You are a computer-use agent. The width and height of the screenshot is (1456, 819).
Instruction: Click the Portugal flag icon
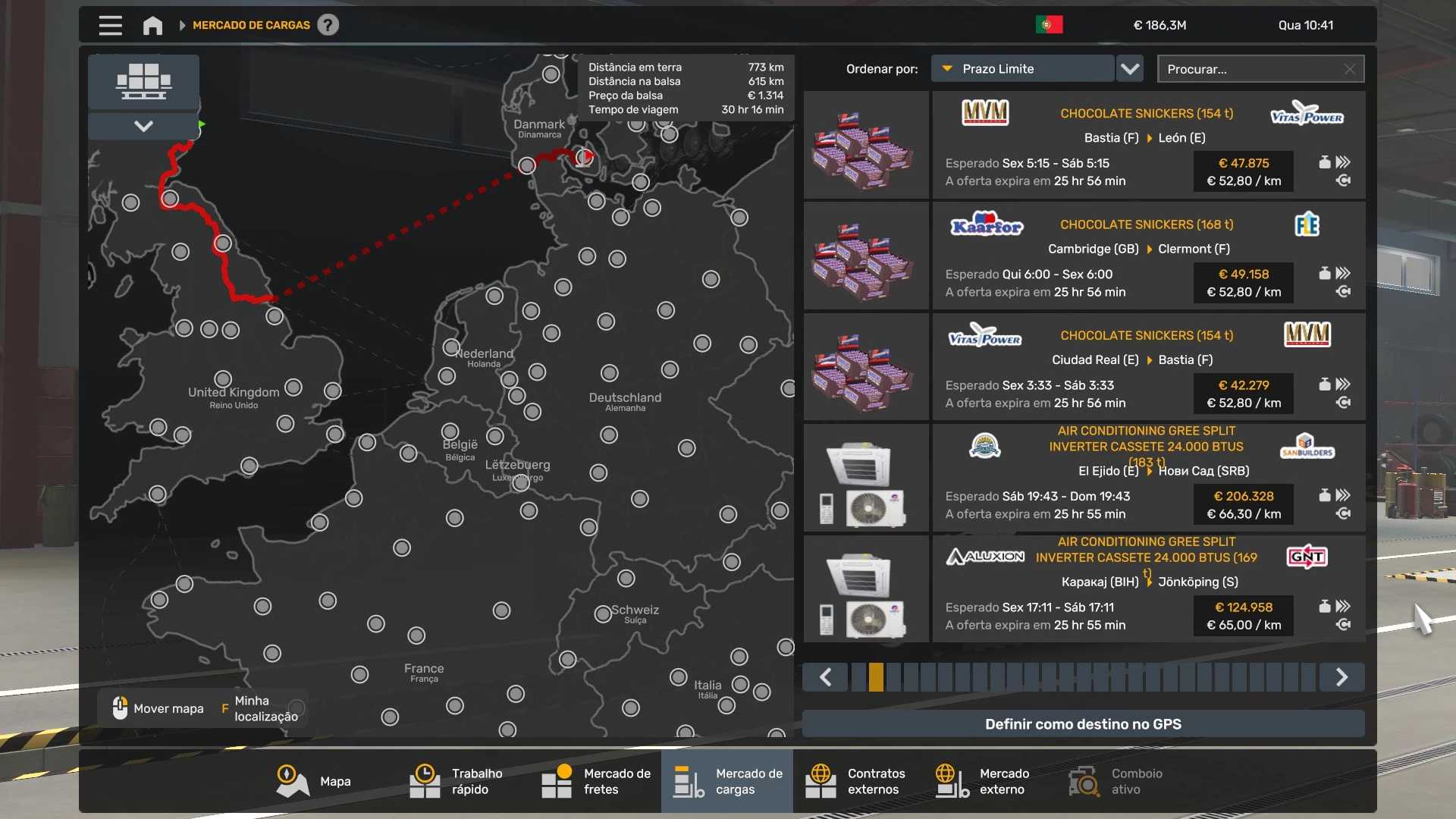point(1049,25)
